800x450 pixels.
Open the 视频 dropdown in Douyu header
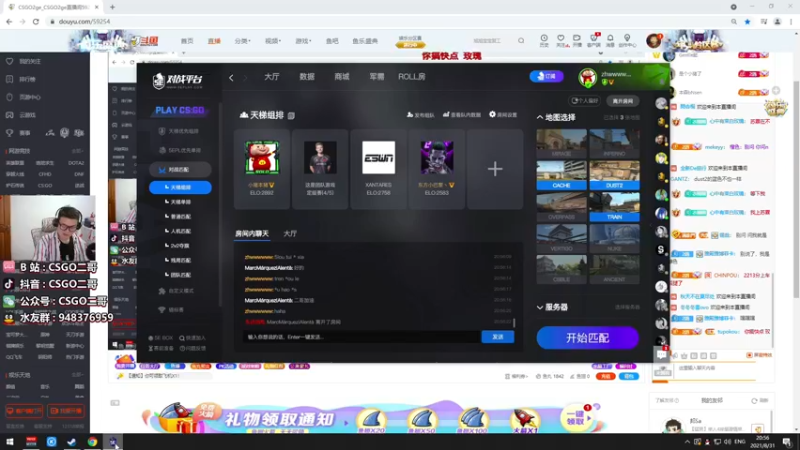(x=273, y=41)
